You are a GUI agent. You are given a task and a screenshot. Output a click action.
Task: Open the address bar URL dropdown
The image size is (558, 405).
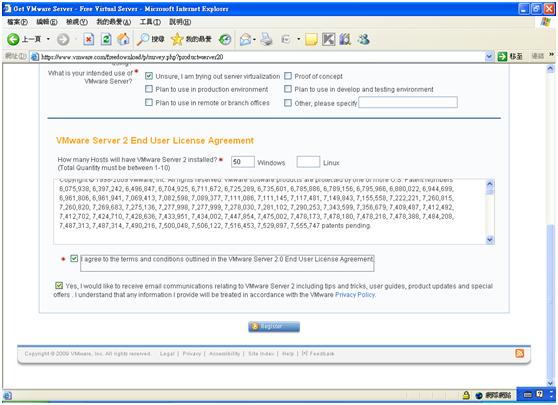click(x=489, y=56)
